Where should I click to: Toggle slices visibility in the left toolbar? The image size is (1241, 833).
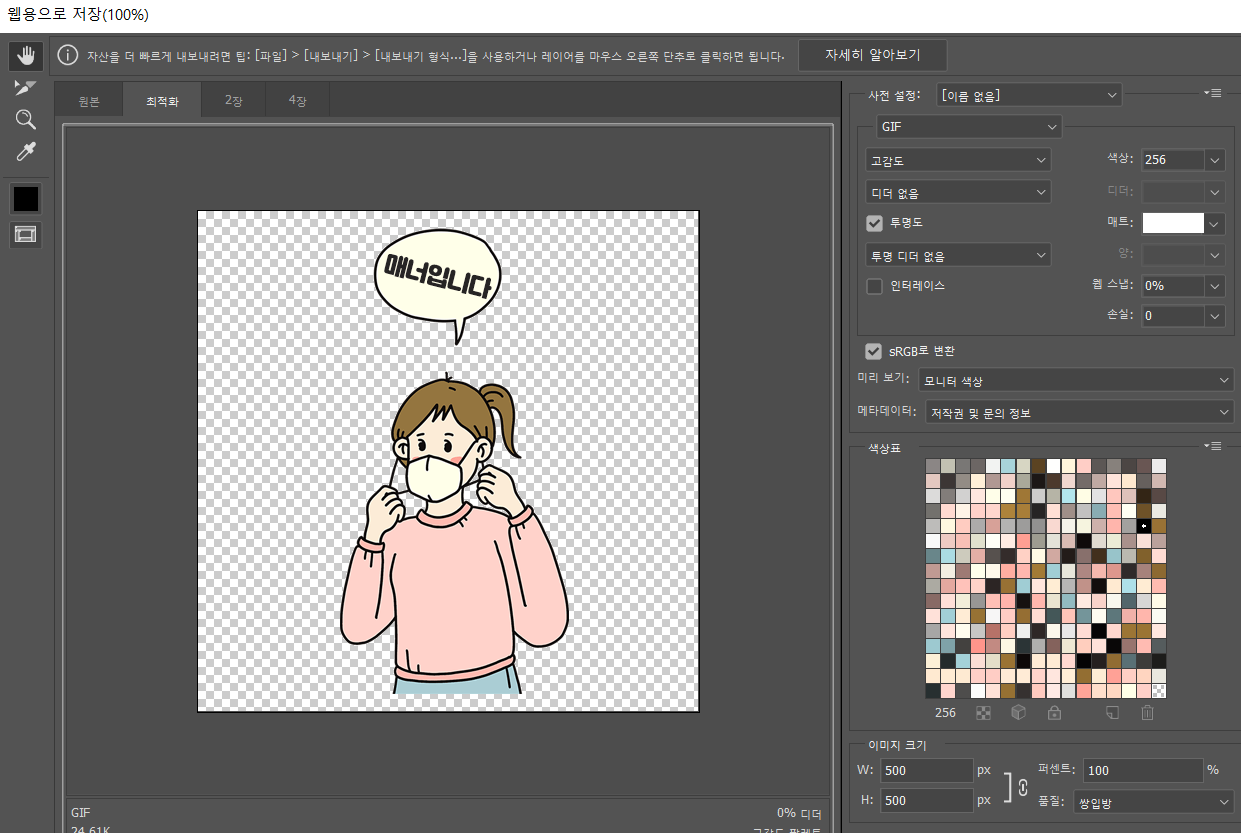click(x=25, y=234)
